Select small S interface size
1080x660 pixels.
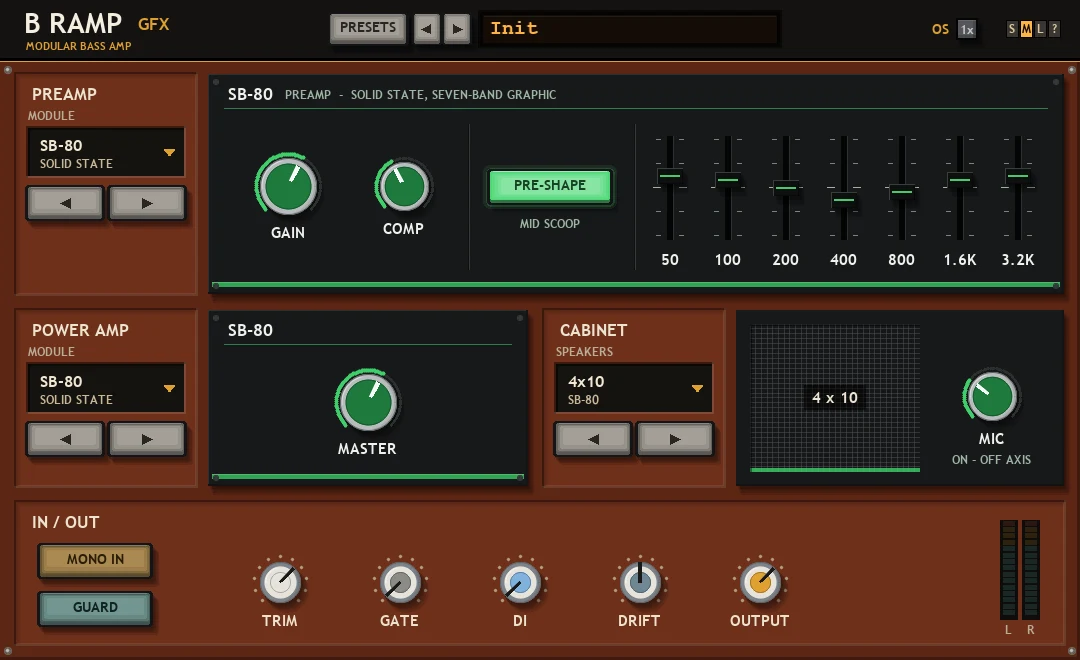(x=1012, y=29)
